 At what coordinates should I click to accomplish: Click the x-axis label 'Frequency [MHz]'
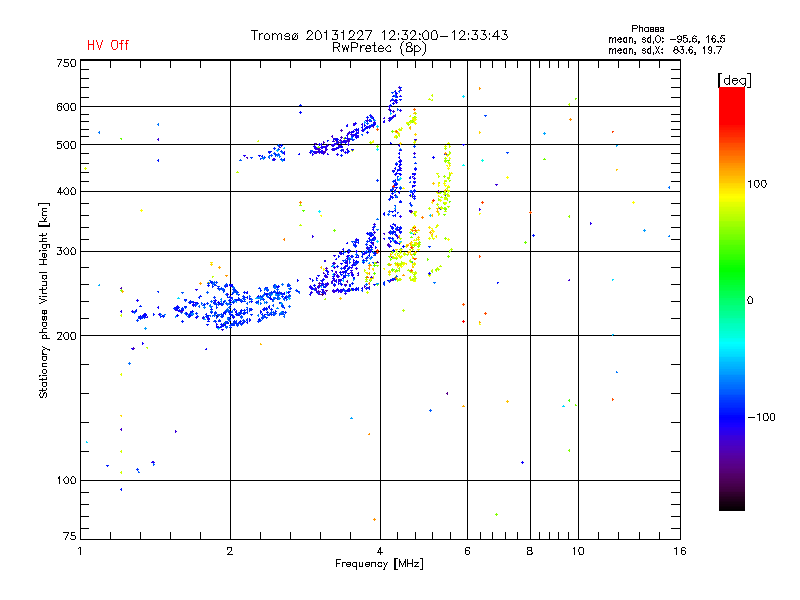(x=379, y=564)
